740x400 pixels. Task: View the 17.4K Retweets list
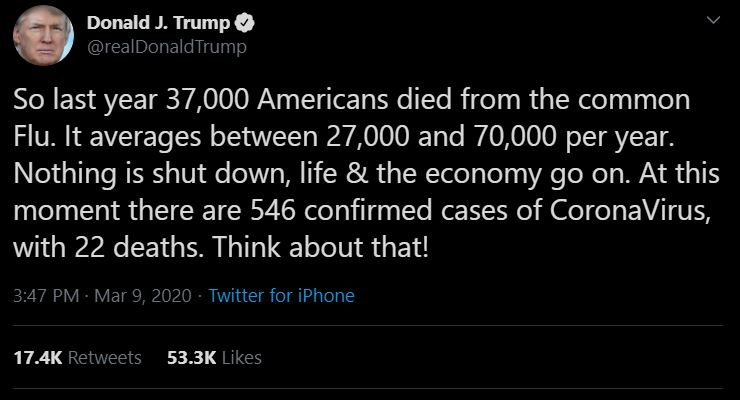click(x=77, y=357)
